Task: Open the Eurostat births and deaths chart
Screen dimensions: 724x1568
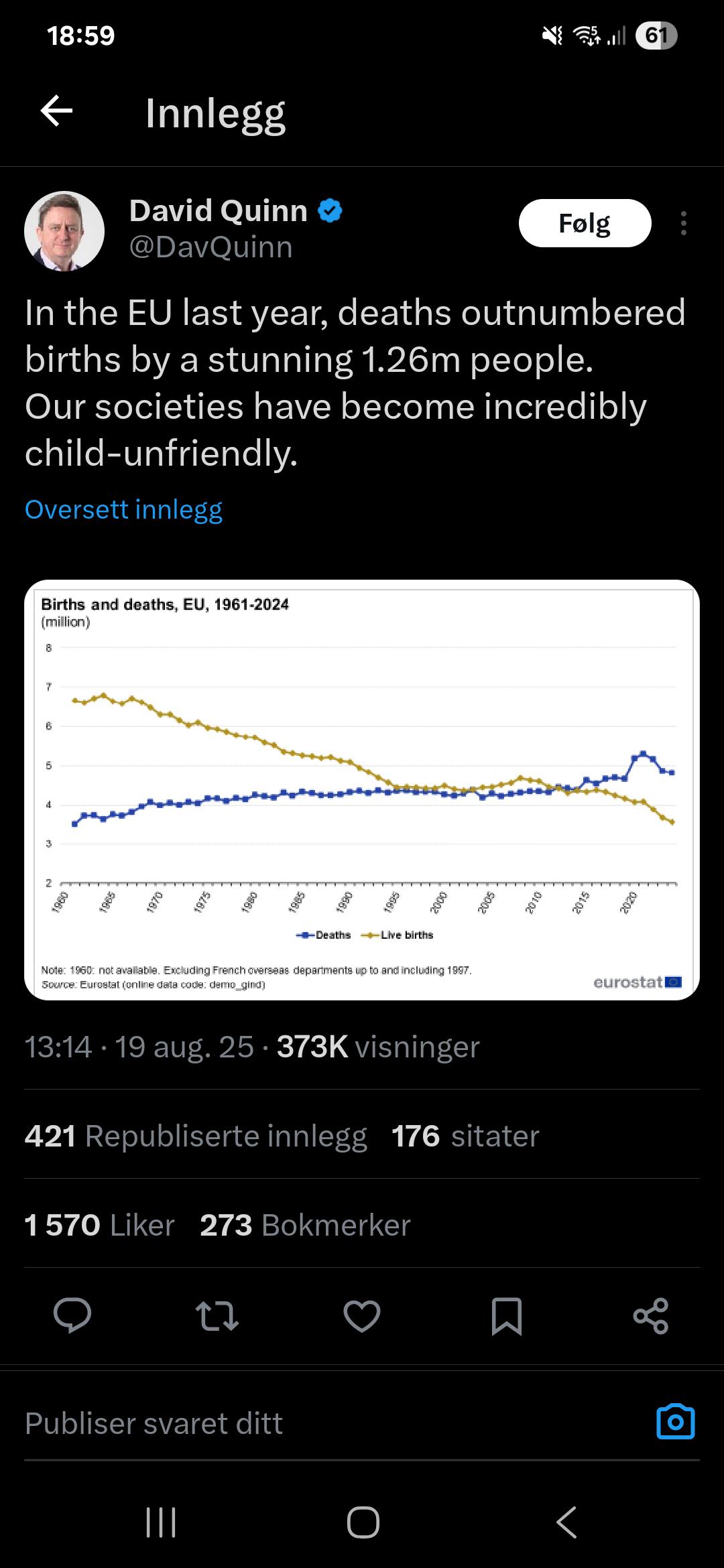Action: click(362, 789)
